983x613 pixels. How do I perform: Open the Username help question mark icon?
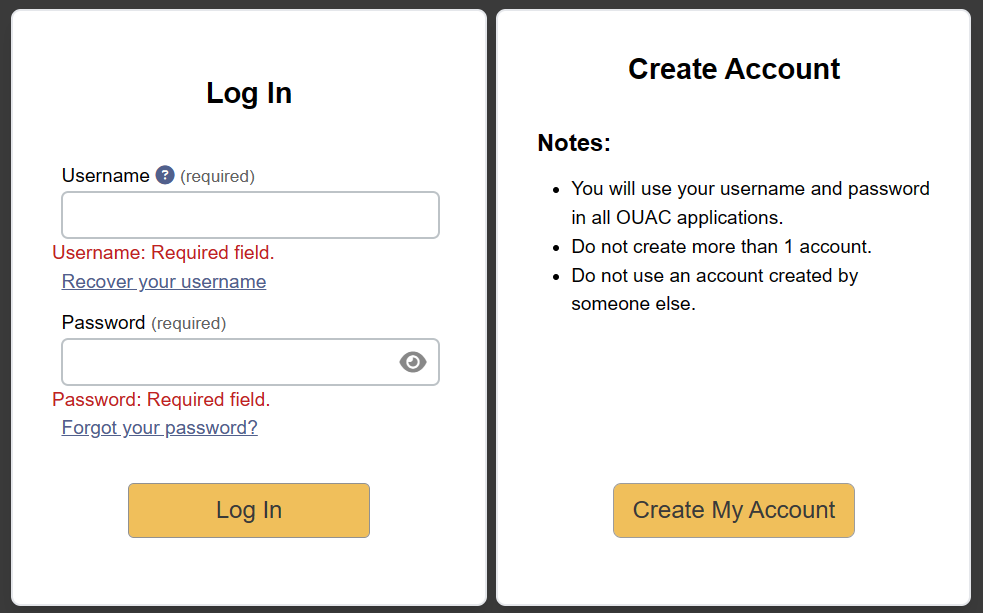click(165, 175)
